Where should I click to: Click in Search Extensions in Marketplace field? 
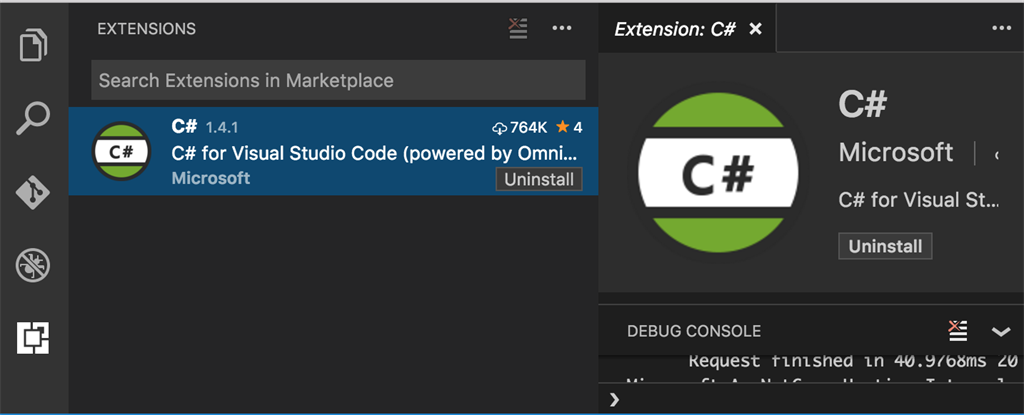click(338, 80)
